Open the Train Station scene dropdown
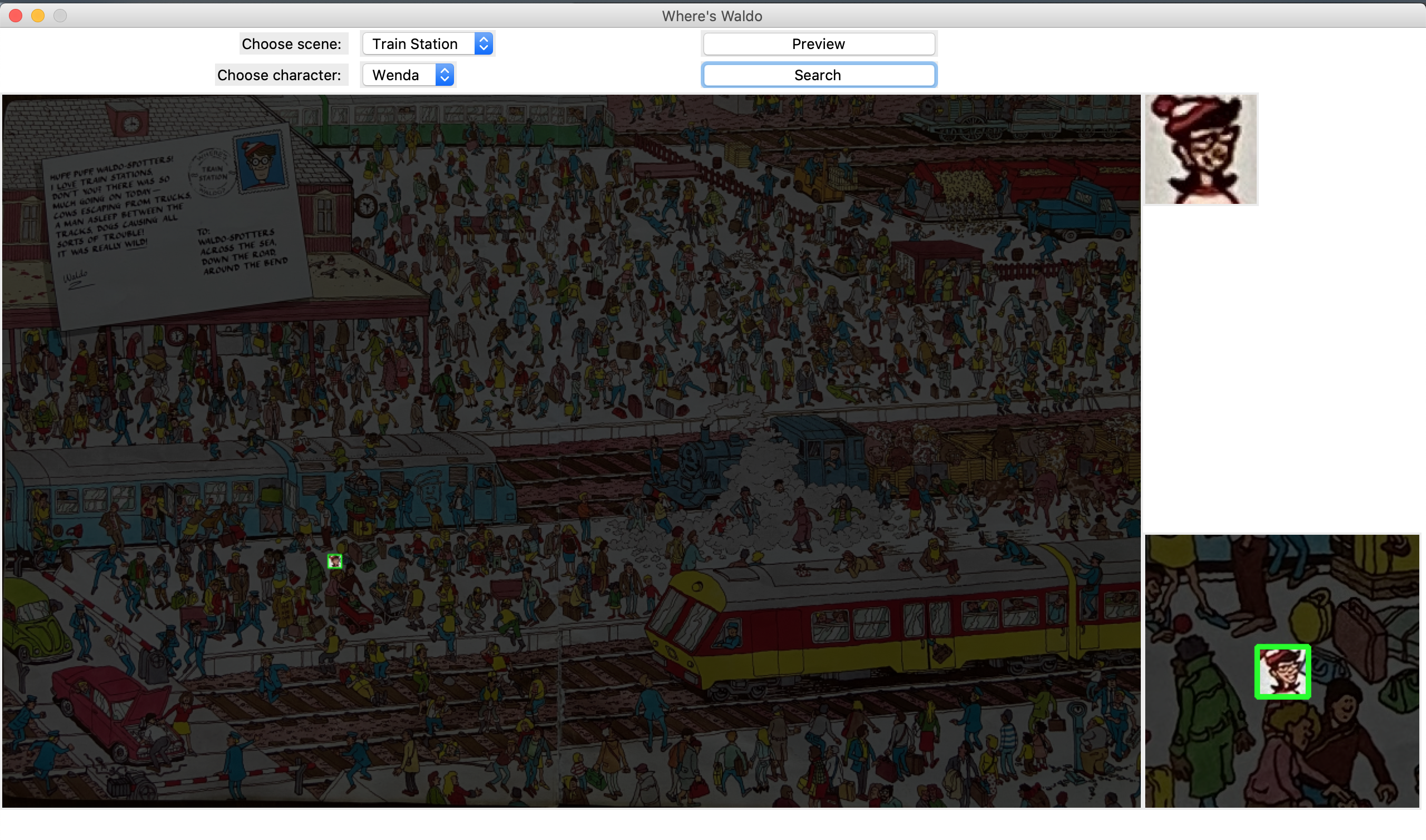 click(419, 44)
